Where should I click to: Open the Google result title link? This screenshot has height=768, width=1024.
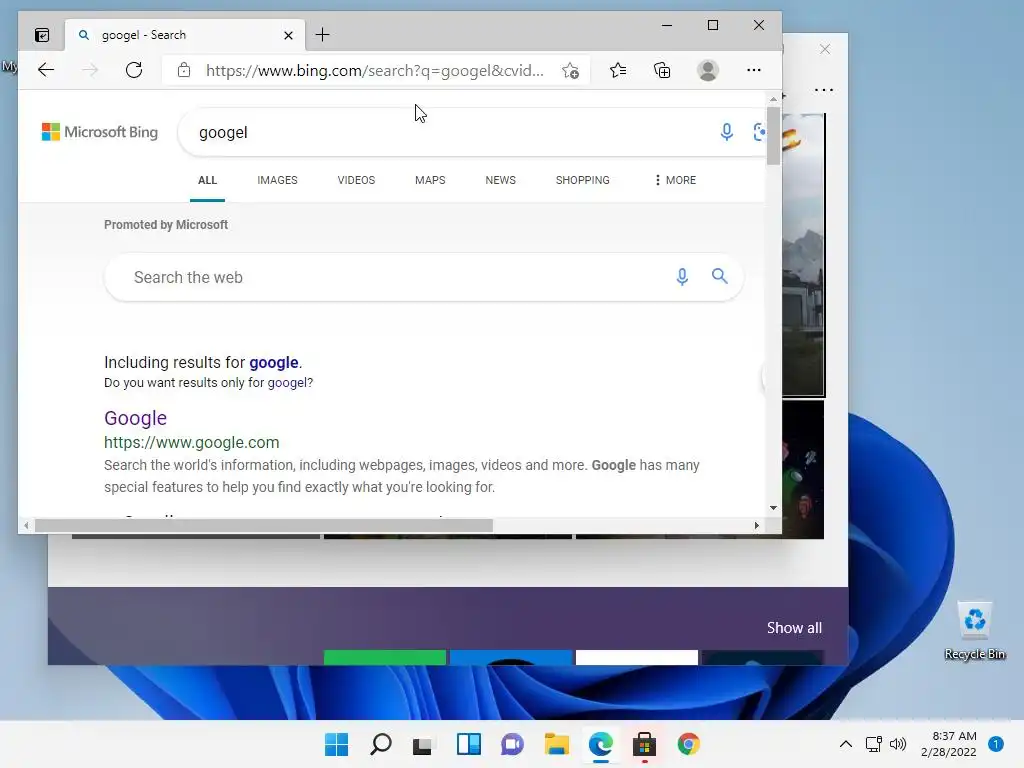135,418
